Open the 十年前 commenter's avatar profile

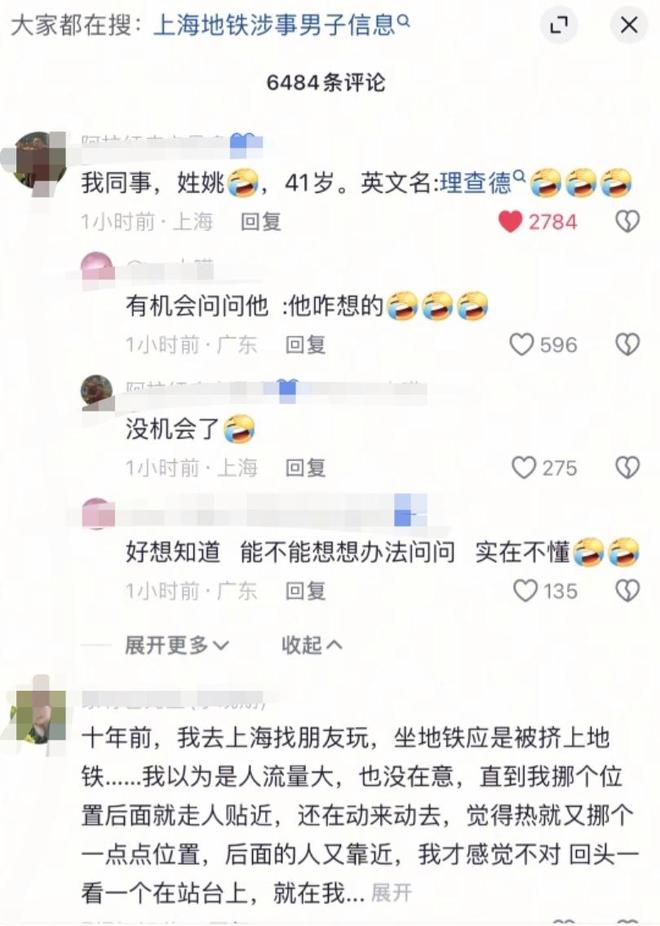tap(40, 715)
